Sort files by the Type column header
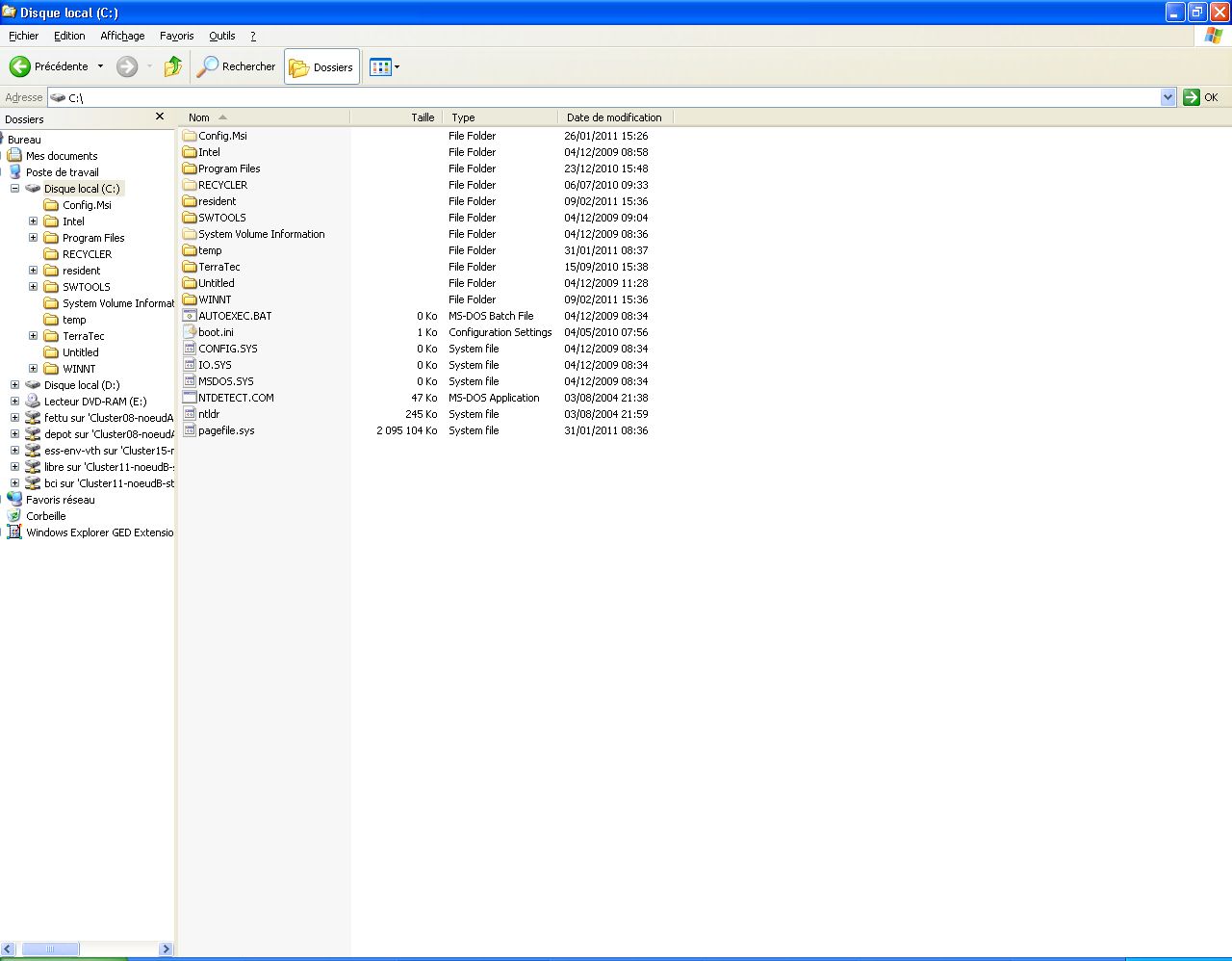Image resolution: width=1232 pixels, height=961 pixels. 500,117
